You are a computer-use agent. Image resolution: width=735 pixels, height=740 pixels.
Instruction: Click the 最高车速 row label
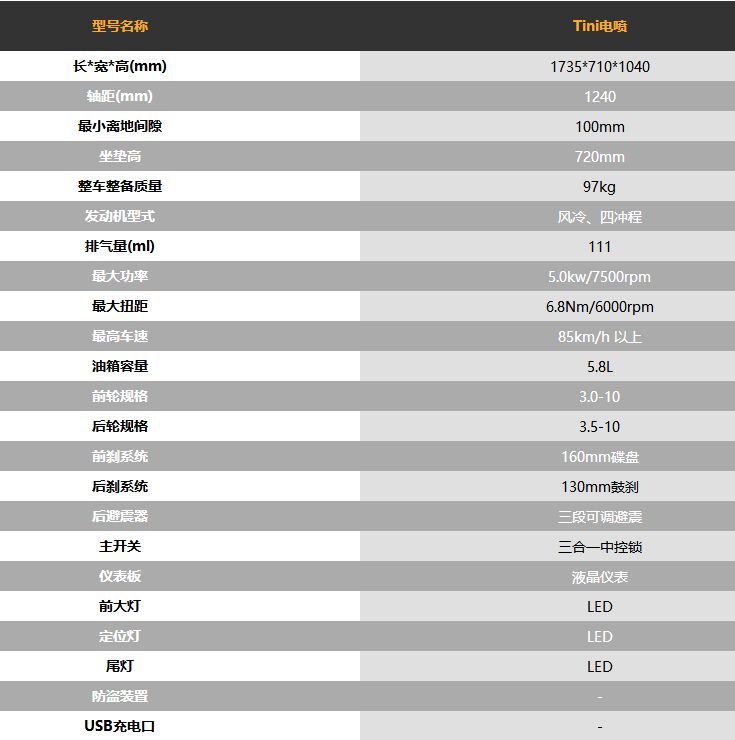tap(120, 336)
